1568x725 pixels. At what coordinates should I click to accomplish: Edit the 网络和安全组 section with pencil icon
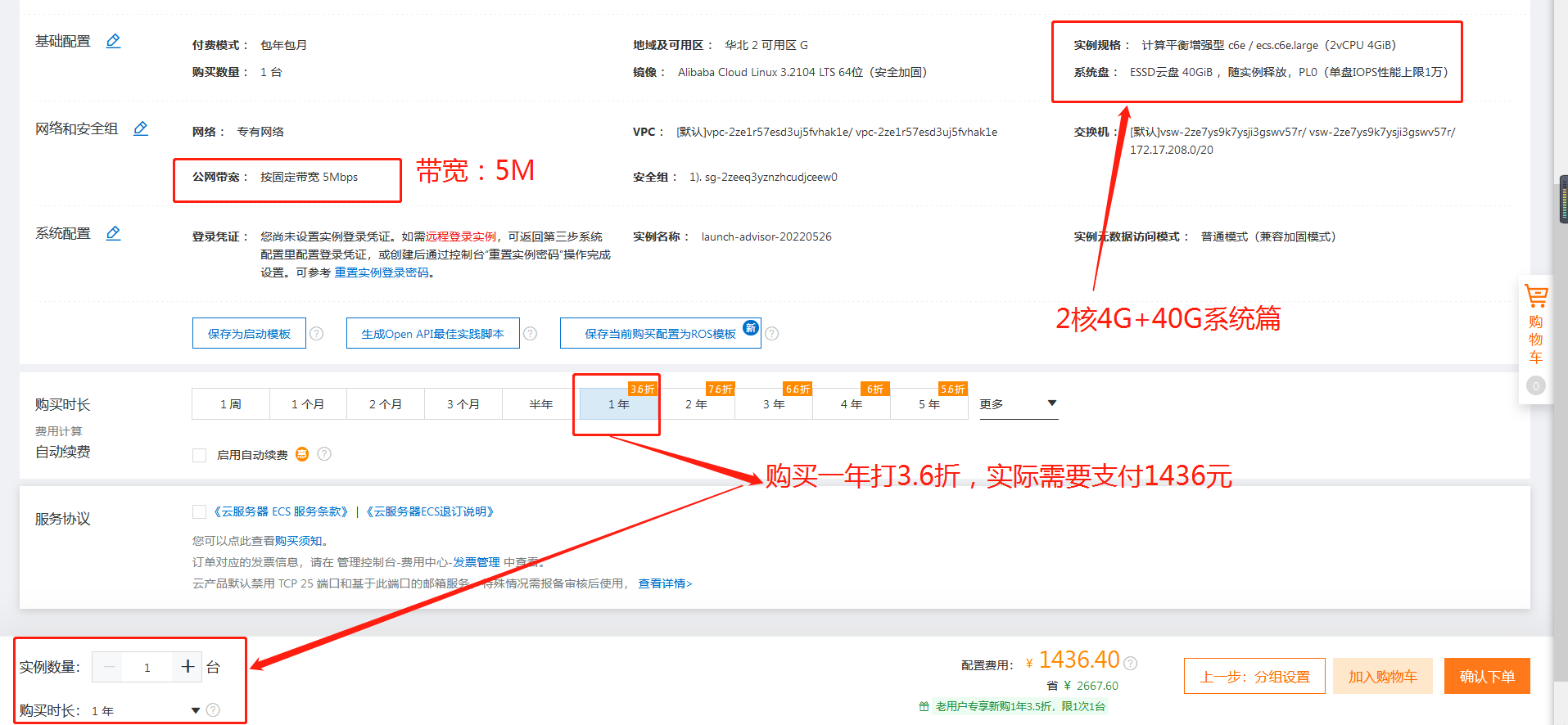click(x=141, y=128)
